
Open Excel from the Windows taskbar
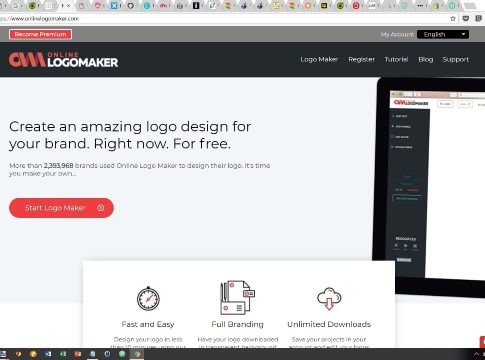63,354
